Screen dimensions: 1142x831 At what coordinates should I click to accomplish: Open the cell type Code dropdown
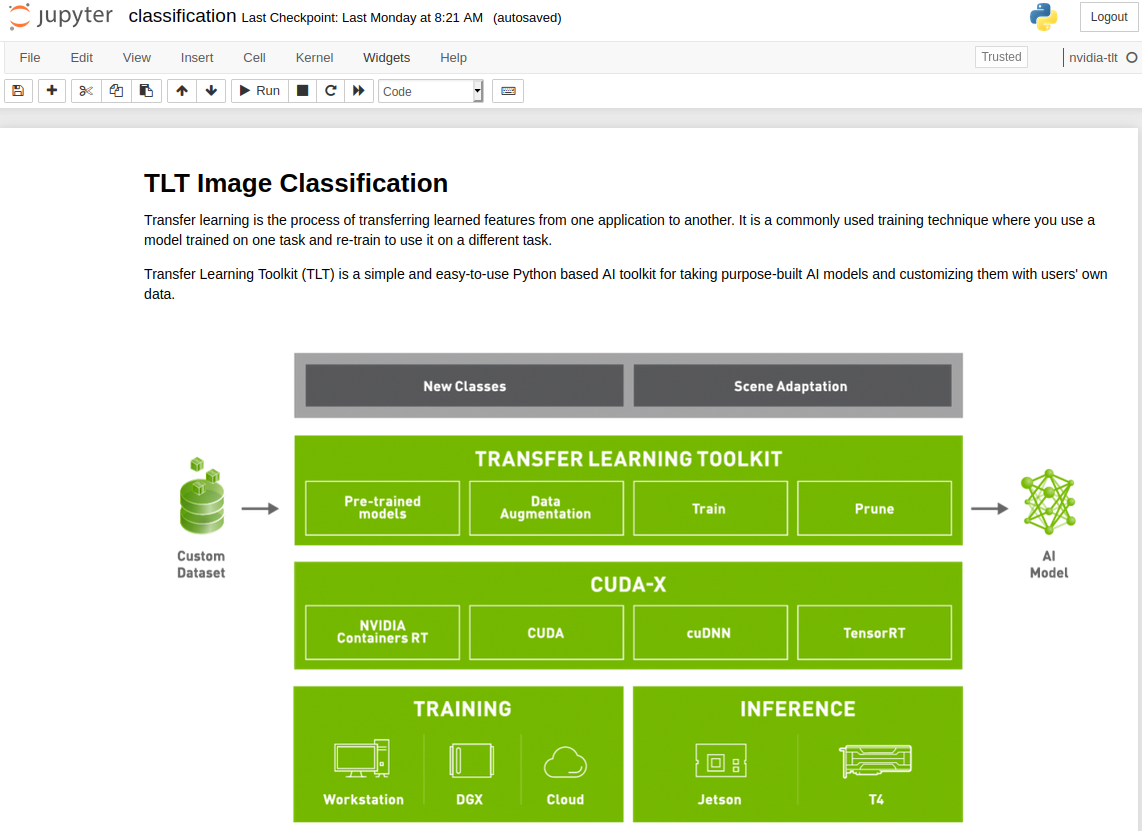(x=430, y=91)
